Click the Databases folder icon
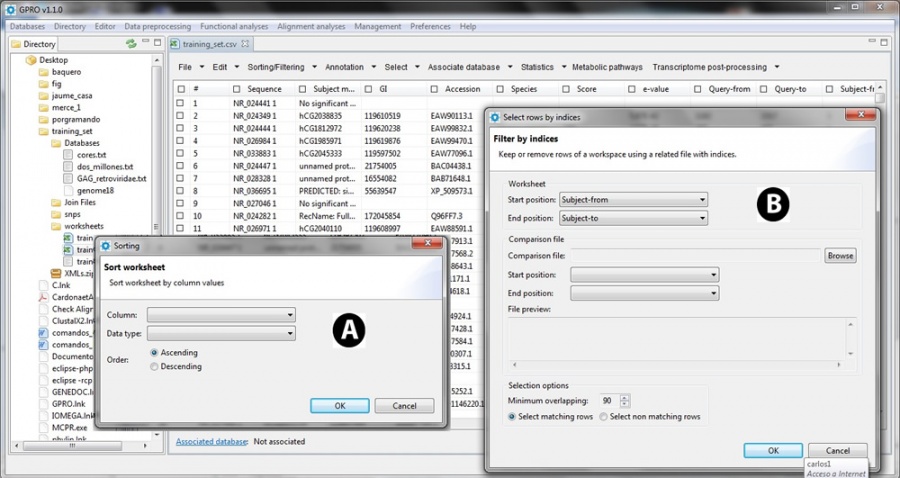This screenshot has width=900, height=478. pyautogui.click(x=56, y=143)
